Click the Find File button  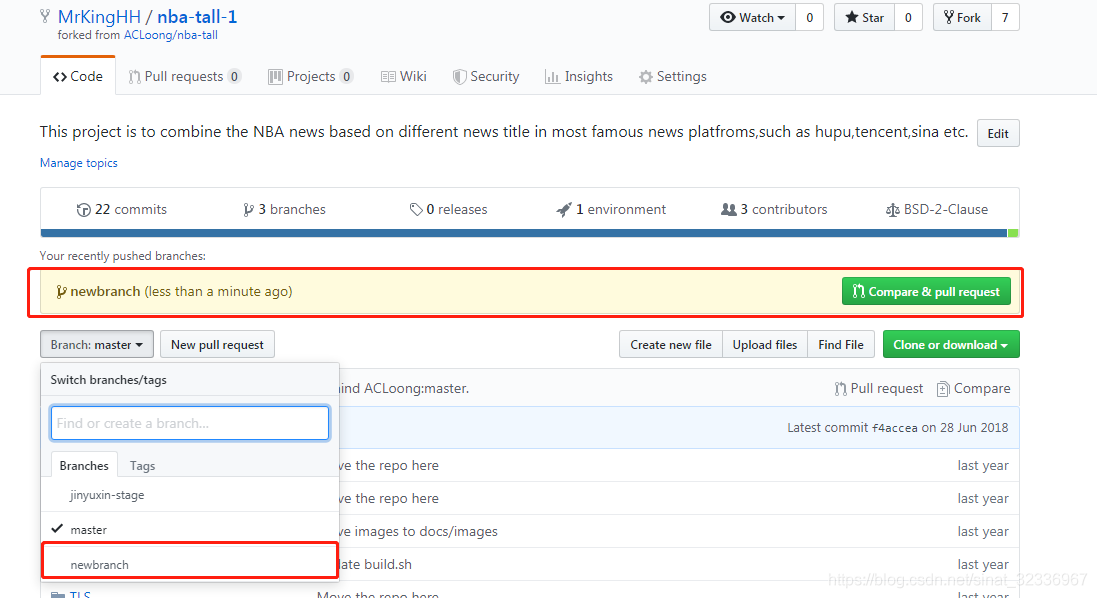[841, 345]
